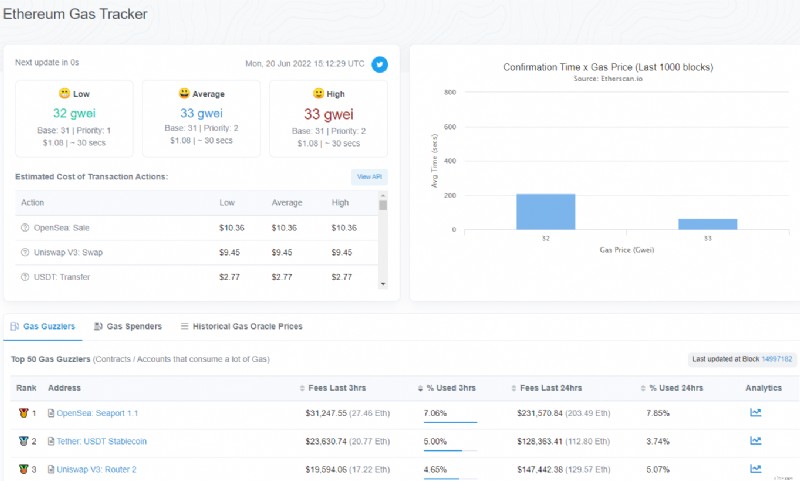Open help icon for OpenSea: Sale
Image resolution: width=800 pixels, height=481 pixels.
(x=24, y=227)
